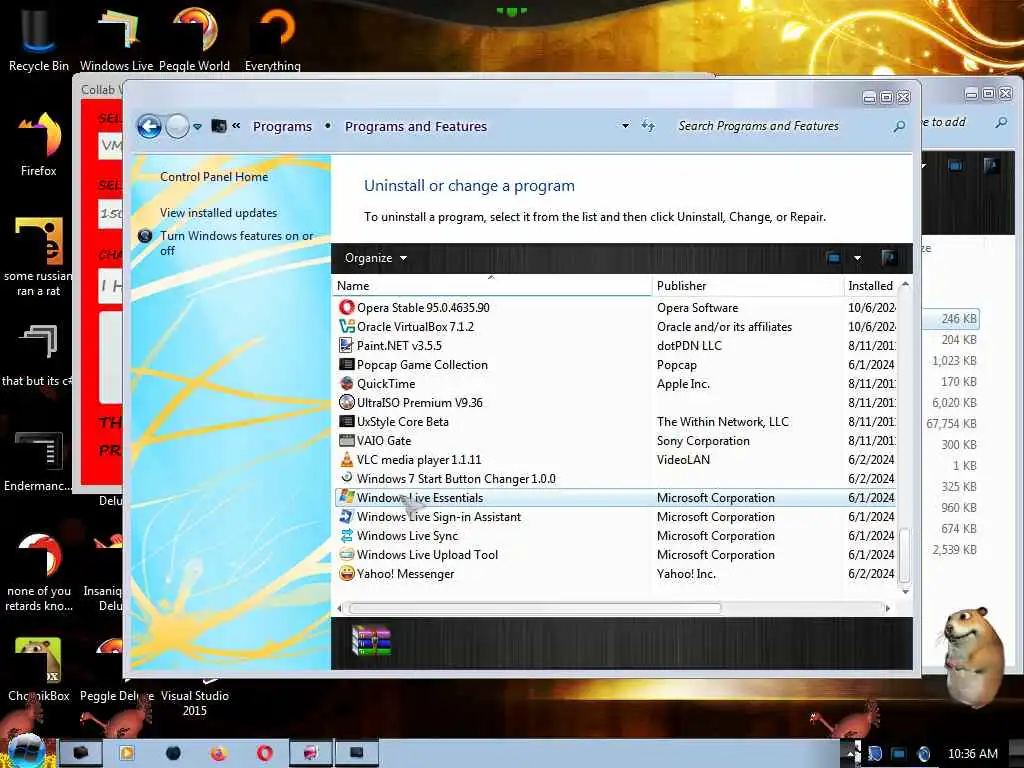Click the scroll up arrow of program list
Image resolution: width=1024 pixels, height=768 pixels.
[x=905, y=285]
